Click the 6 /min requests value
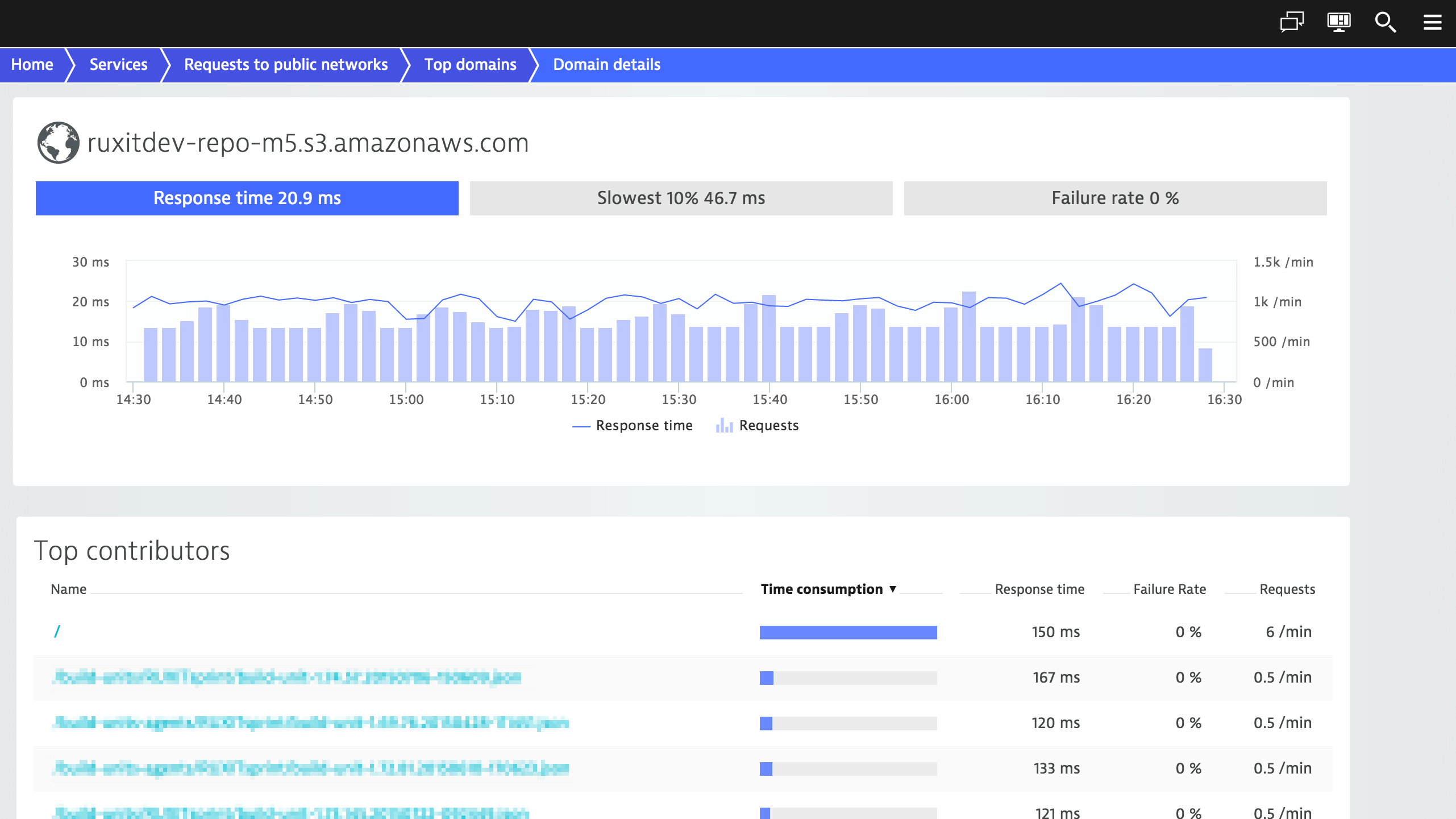1456x819 pixels. point(1288,632)
